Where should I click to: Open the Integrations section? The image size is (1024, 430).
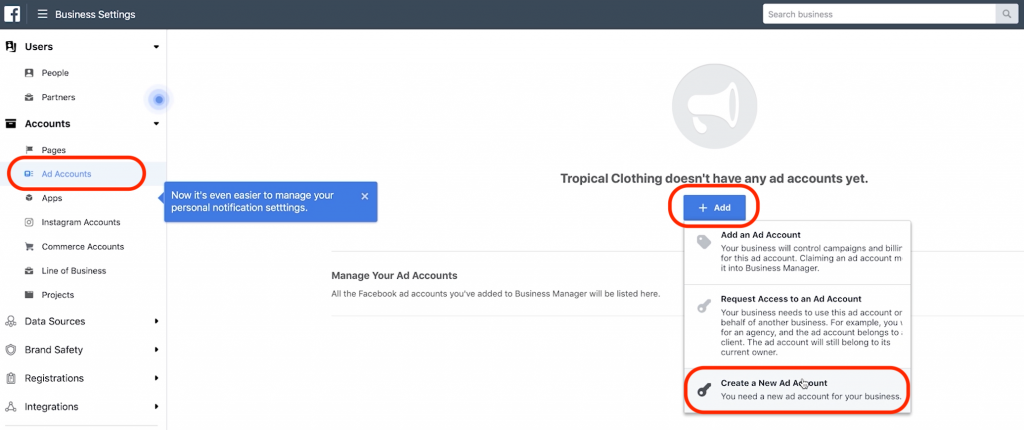tap(52, 406)
